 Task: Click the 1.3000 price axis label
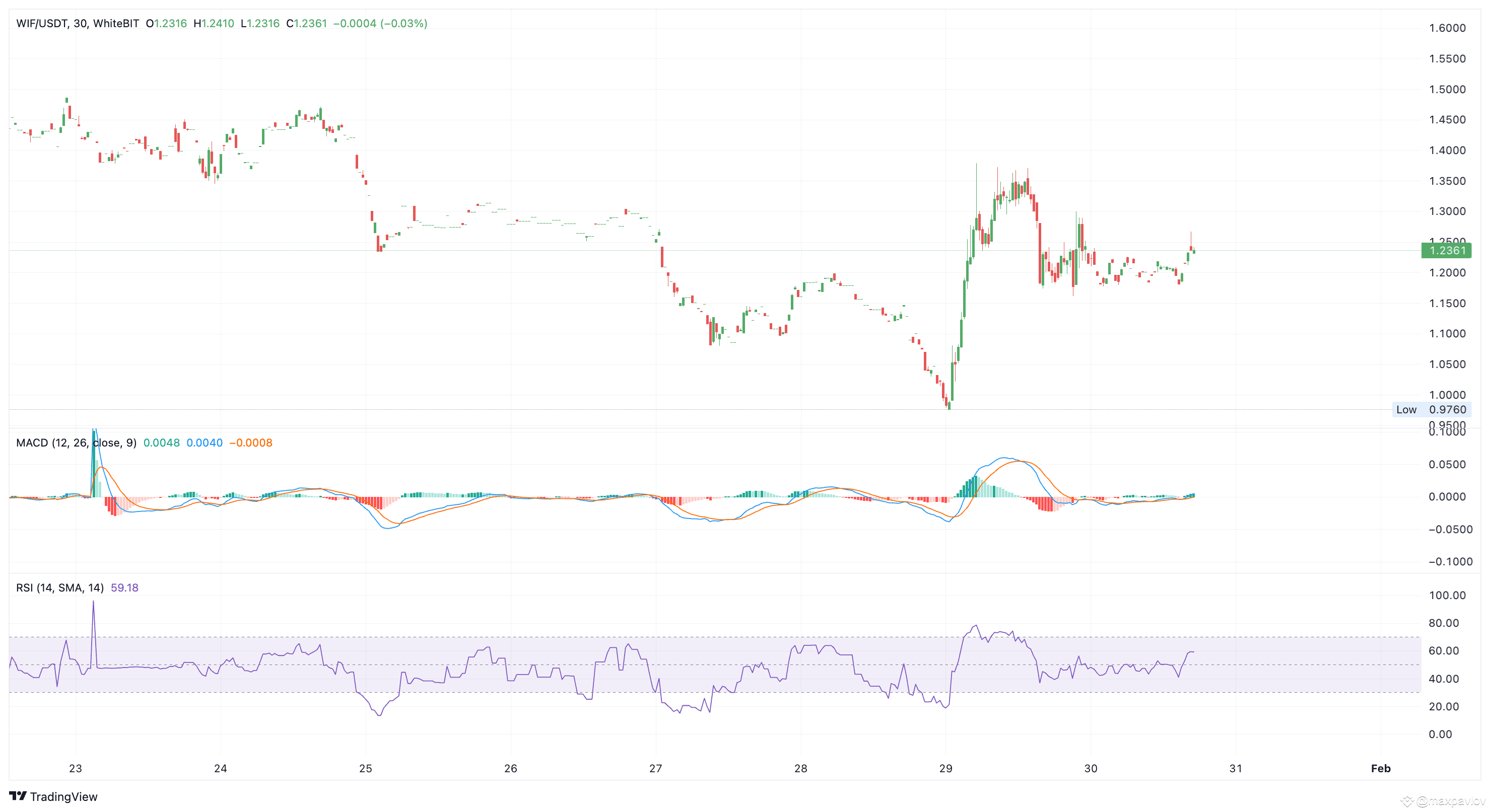(1447, 211)
